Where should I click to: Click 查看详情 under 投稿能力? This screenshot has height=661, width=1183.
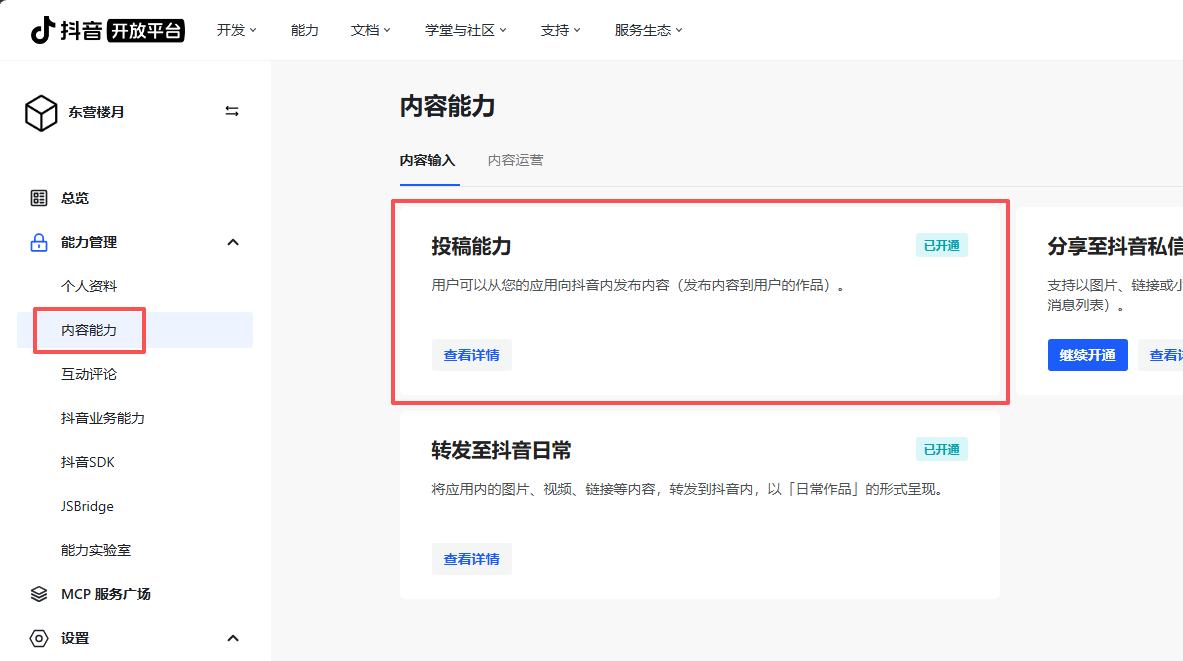pyautogui.click(x=472, y=355)
